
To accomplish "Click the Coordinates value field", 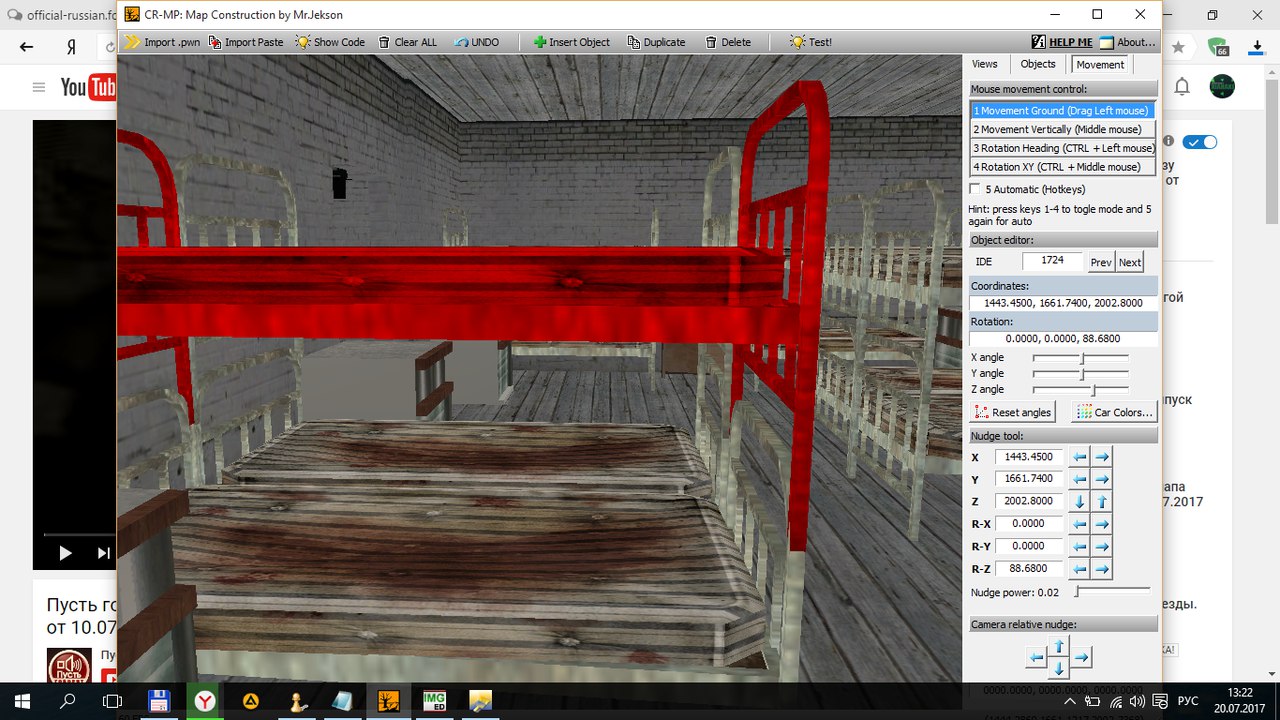I will [1063, 303].
